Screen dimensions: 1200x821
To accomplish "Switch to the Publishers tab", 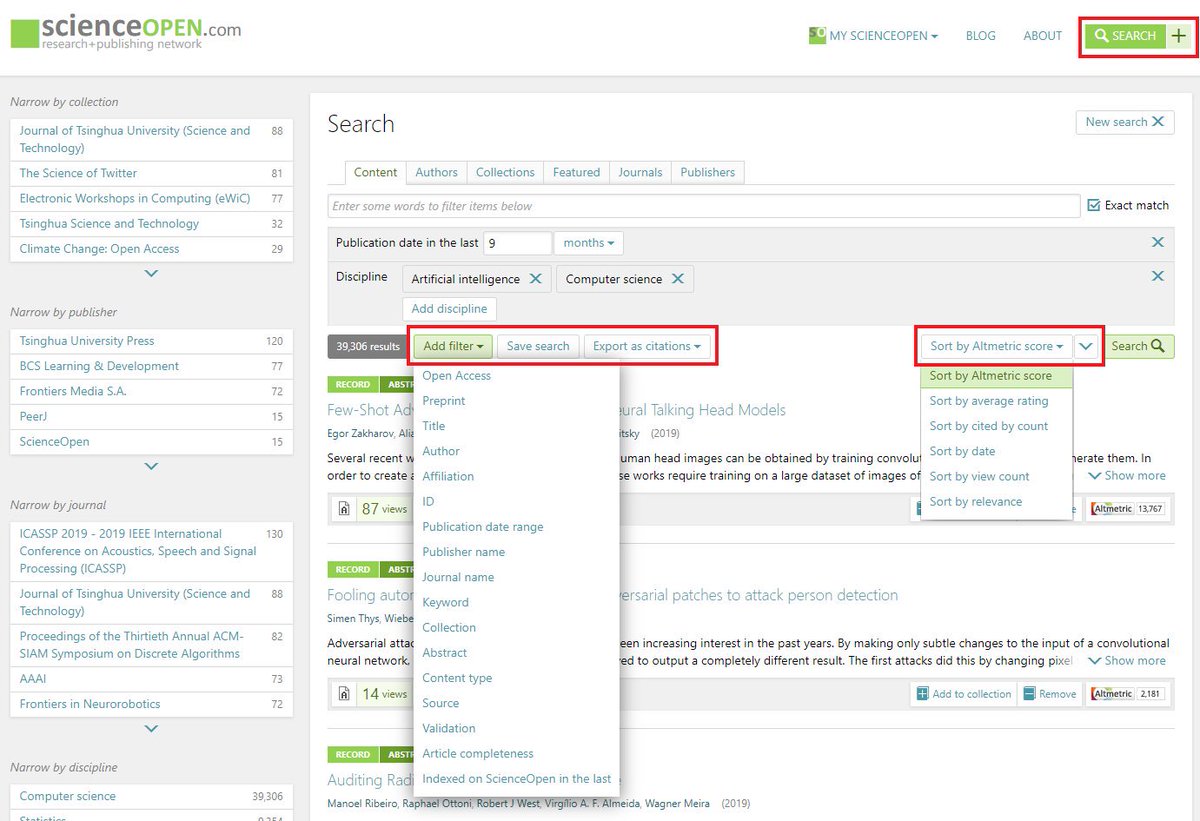I will coord(708,172).
